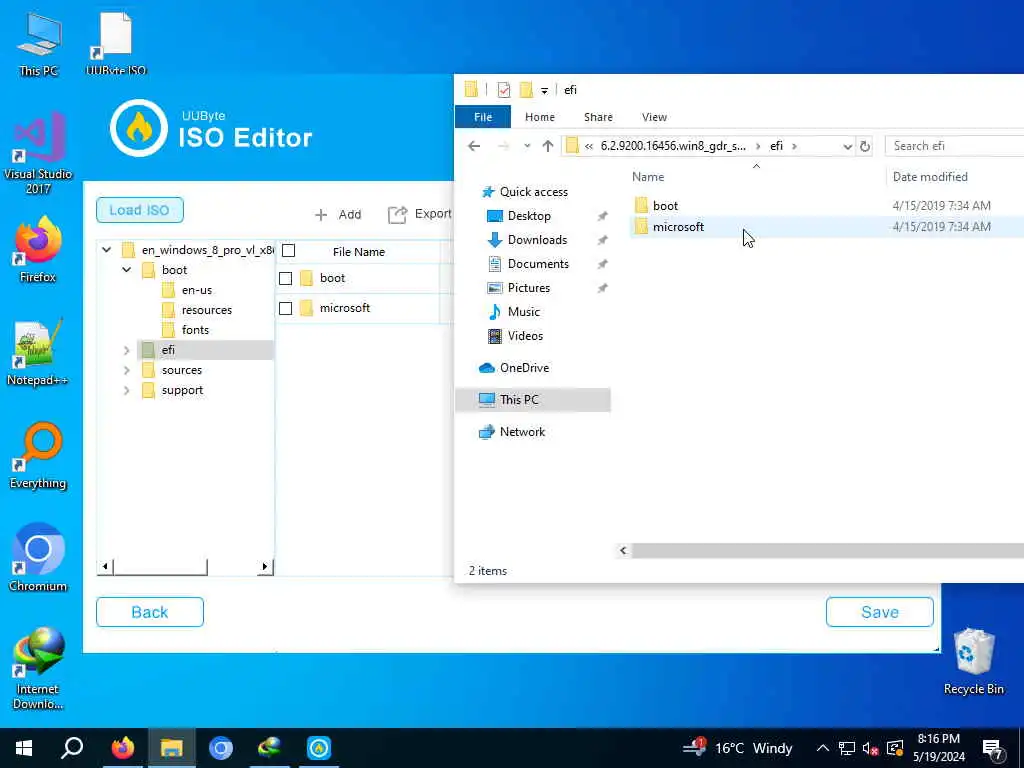Image resolution: width=1024 pixels, height=768 pixels.
Task: Open the weather widget showing 16°C Windy
Action: pos(738,748)
